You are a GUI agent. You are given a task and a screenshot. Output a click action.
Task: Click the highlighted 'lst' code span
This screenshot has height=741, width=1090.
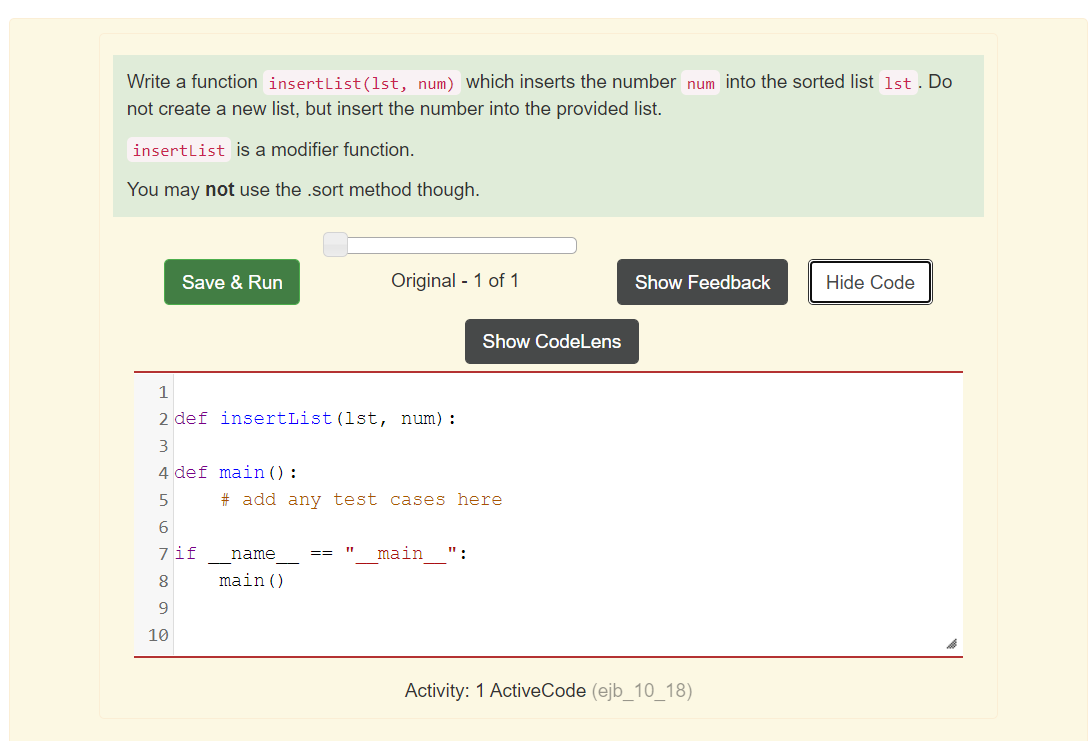pos(897,82)
